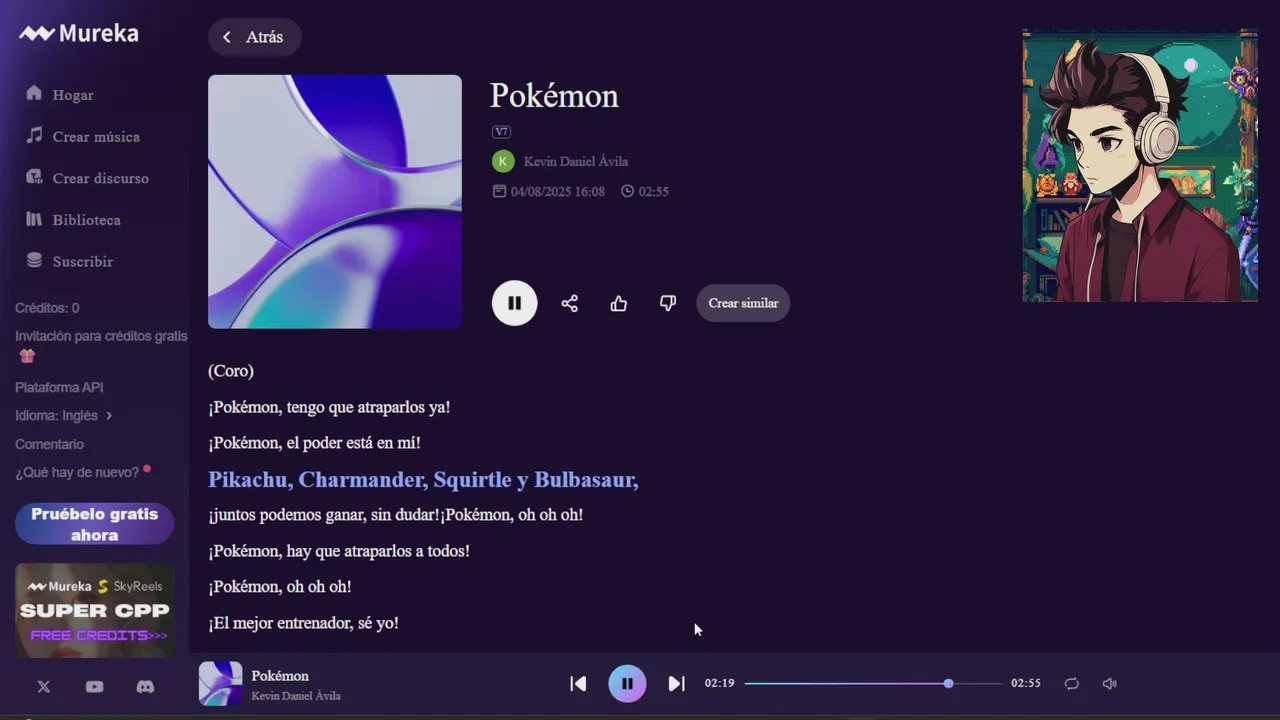Click the Créditos: 0 label
Viewport: 1280px width, 720px height.
(x=47, y=308)
